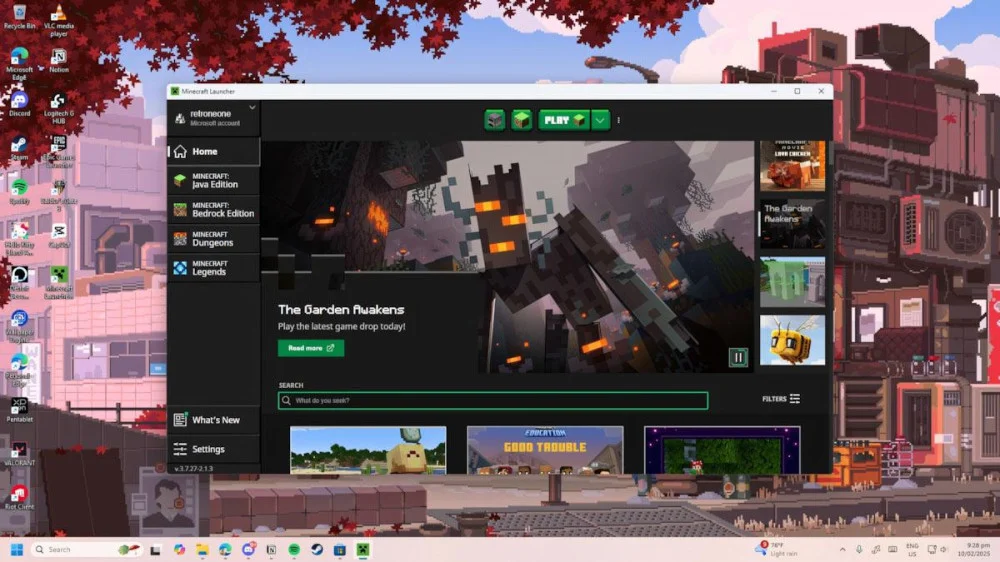Screen dimensions: 1000x562
Task: Open the weather widget showing Light rain
Action: point(776,549)
